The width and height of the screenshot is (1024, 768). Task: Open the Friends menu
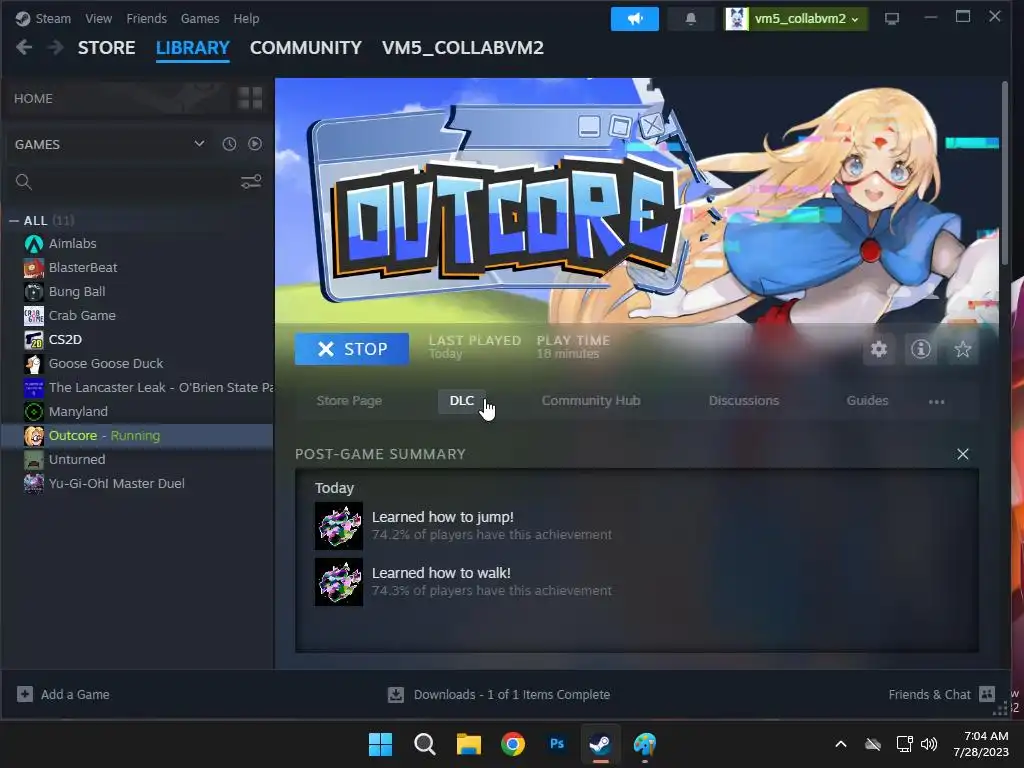[x=146, y=18]
